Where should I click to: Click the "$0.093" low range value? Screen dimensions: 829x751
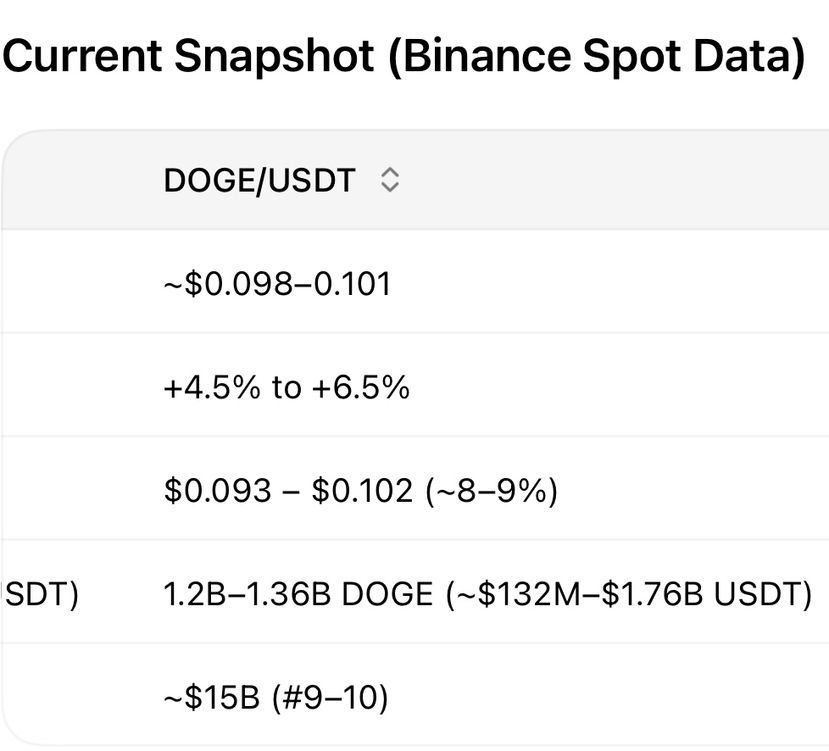click(x=217, y=492)
